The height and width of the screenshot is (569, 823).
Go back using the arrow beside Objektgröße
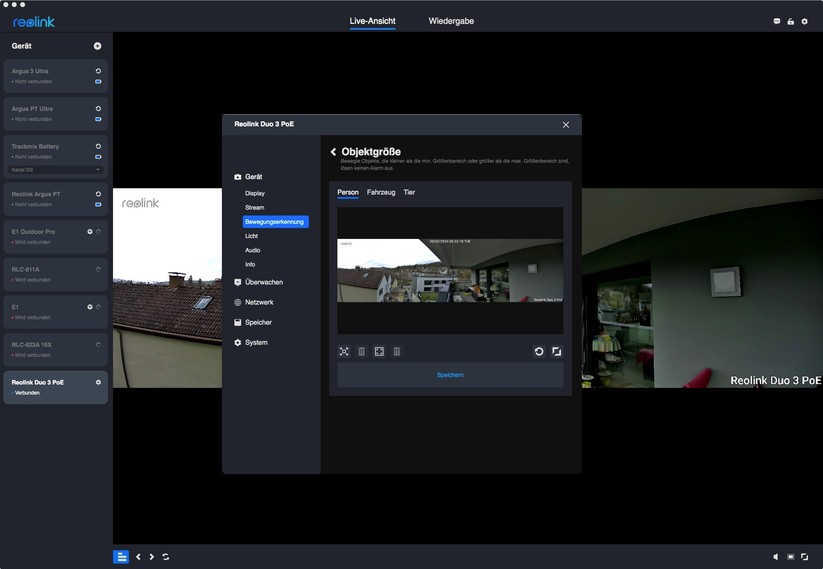(x=333, y=152)
